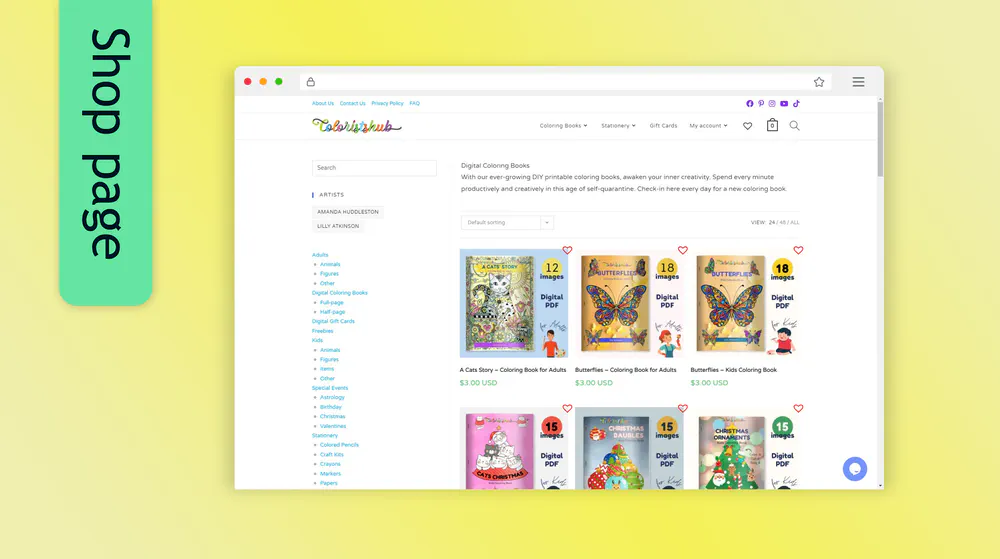Open the chat bubble widget
Screen dimensions: 1000x559
coord(855,469)
